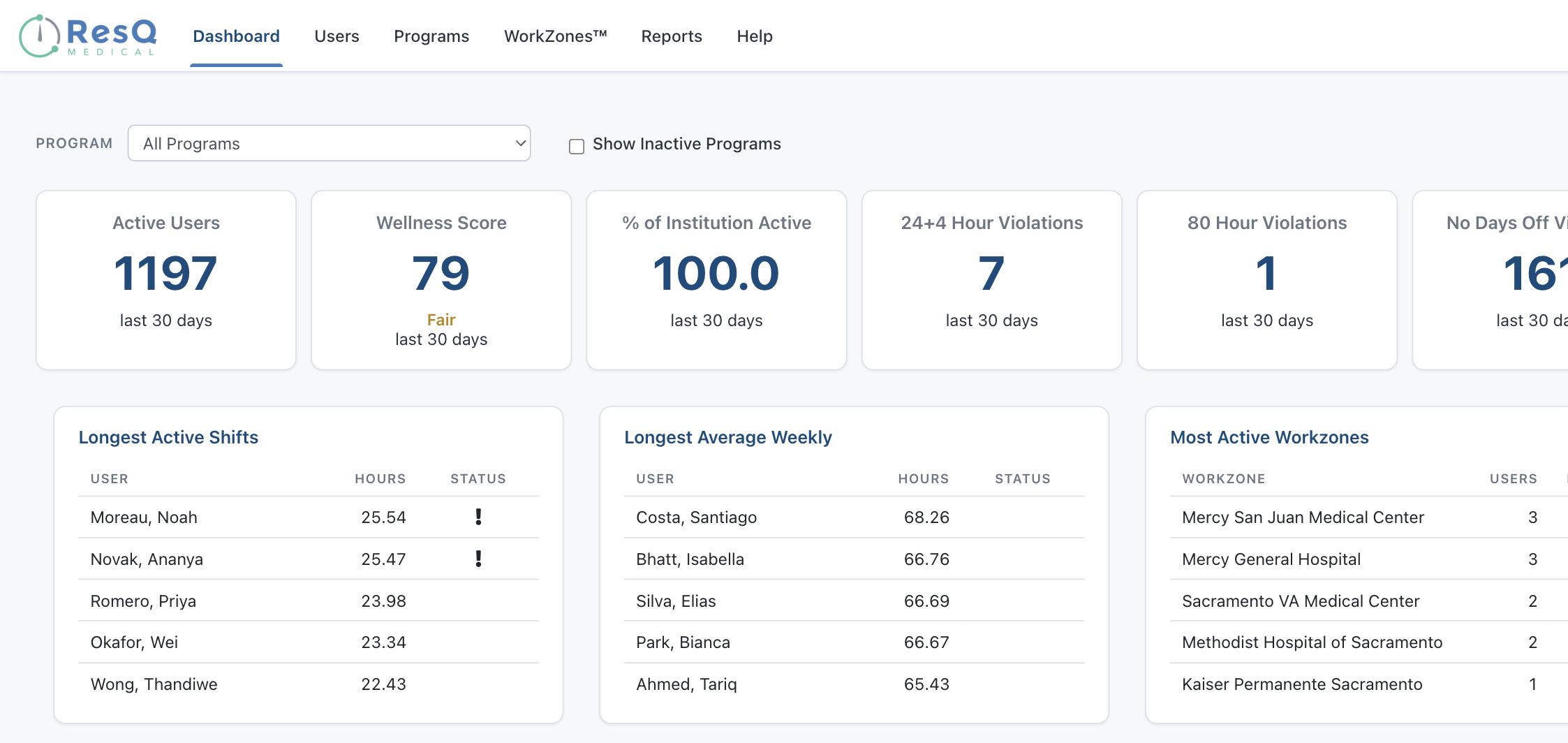Viewport: 1568px width, 743px height.
Task: Click Longest Average Weekly heading
Action: point(728,437)
